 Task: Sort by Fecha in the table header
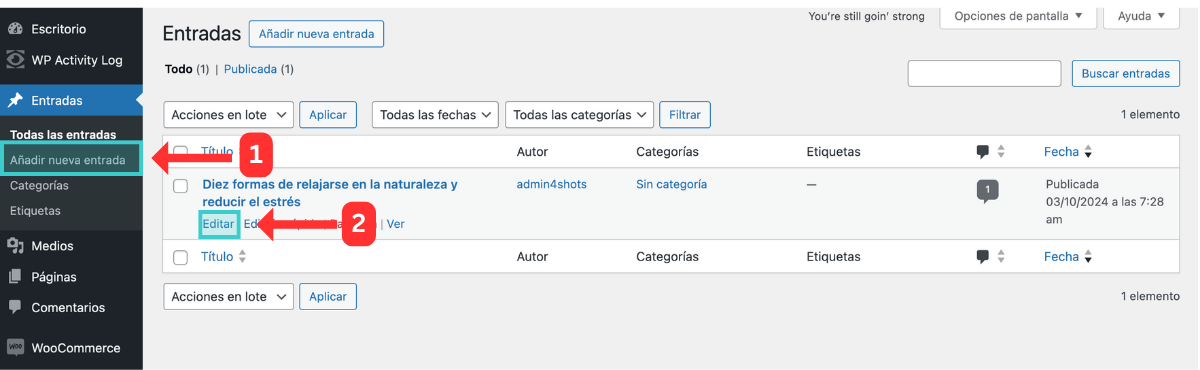(x=1068, y=152)
